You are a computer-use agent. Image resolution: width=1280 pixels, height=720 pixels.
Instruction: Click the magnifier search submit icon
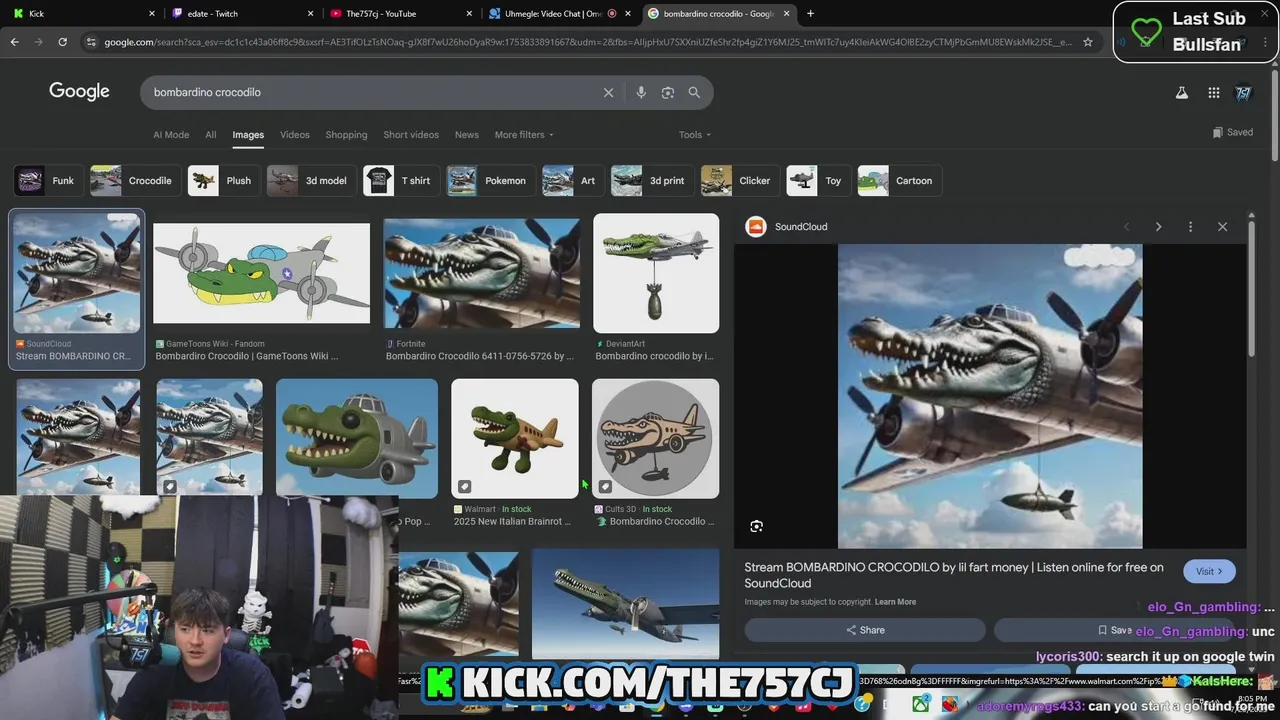[694, 92]
